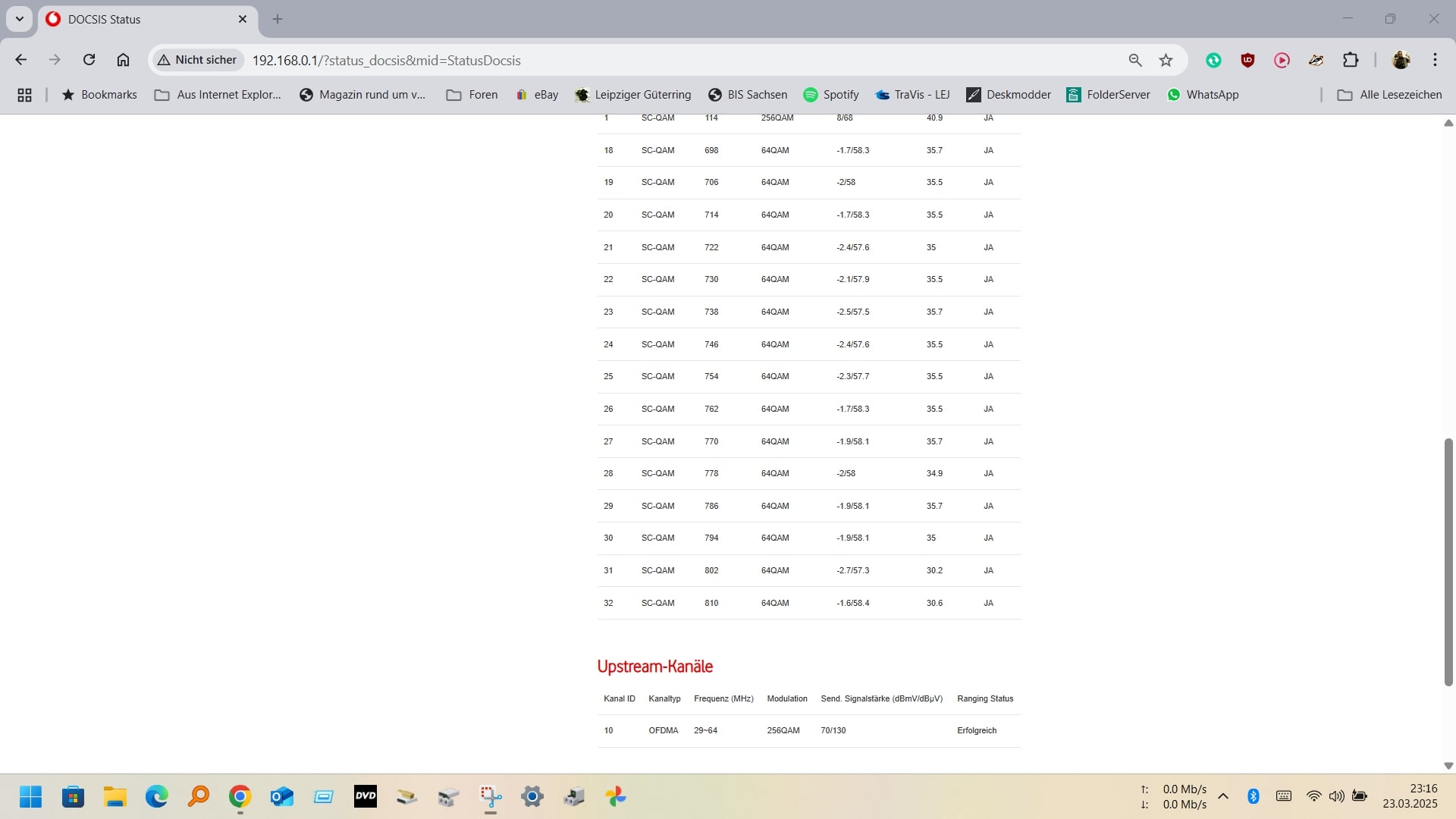Click the Nicht sicher security chip
Screen dimensions: 1456x819
pos(197,60)
